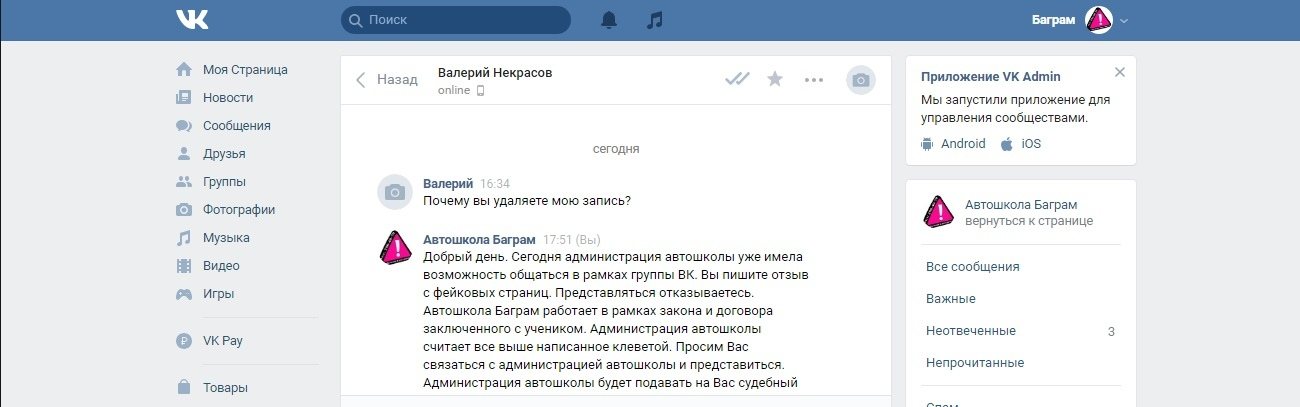Image resolution: width=1300 pixels, height=407 pixels.
Task: Select the Неотвеченные messages filter
Action: point(971,331)
